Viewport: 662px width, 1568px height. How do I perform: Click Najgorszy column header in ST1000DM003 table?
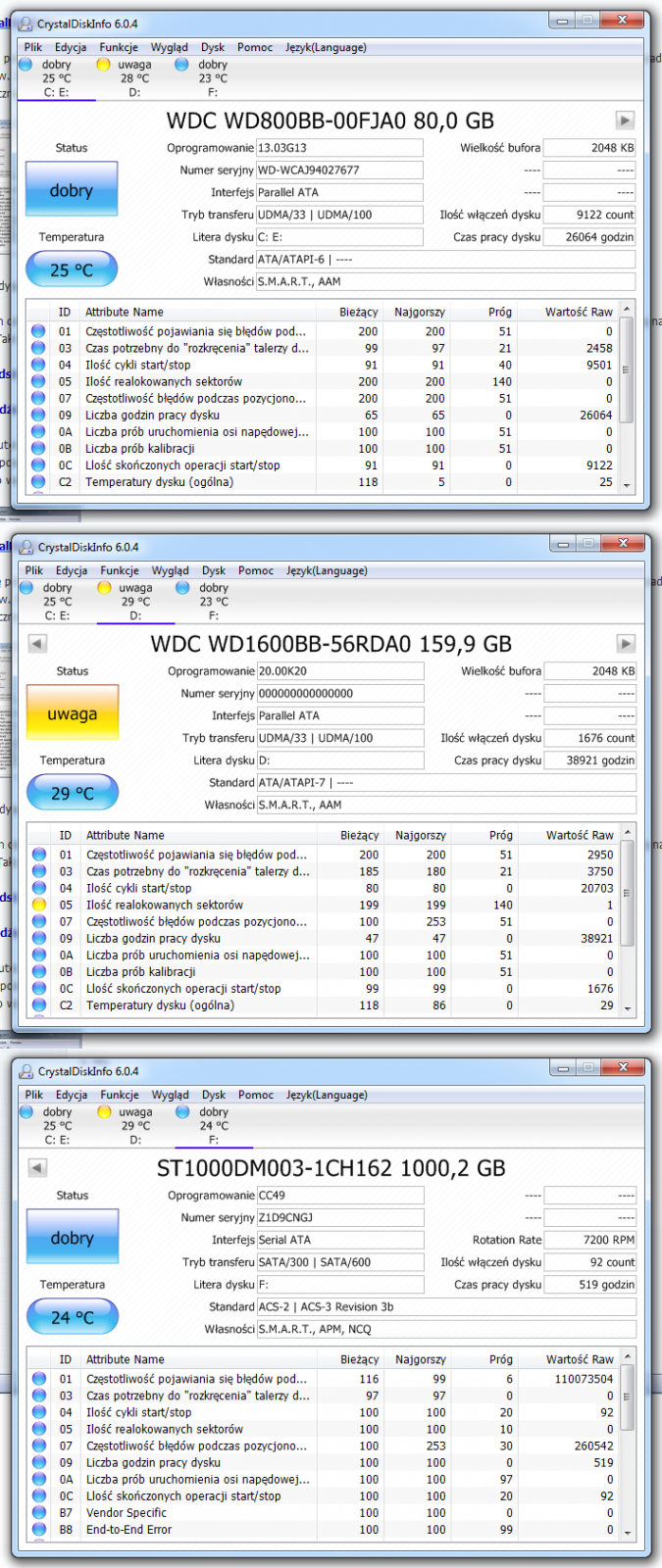click(x=418, y=1359)
